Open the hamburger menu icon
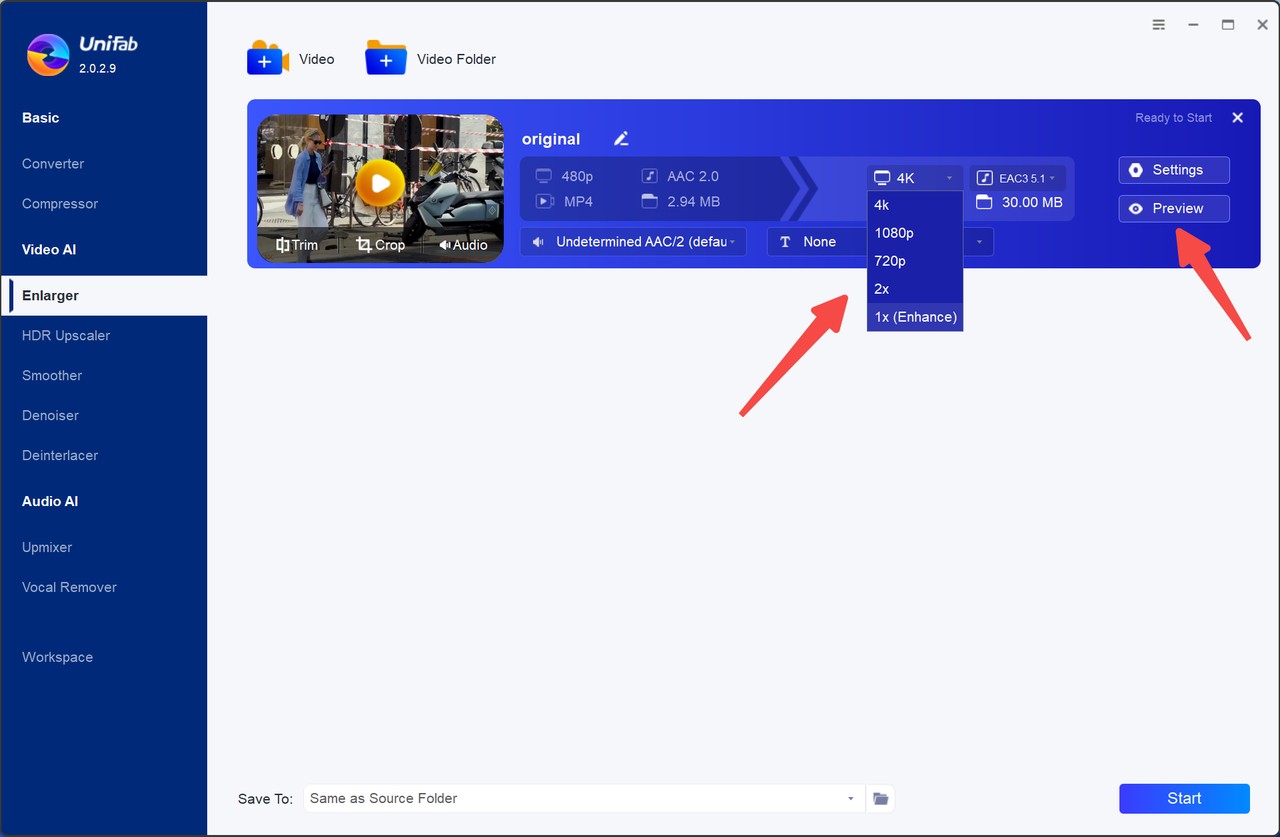The image size is (1280, 837). coord(1158,25)
